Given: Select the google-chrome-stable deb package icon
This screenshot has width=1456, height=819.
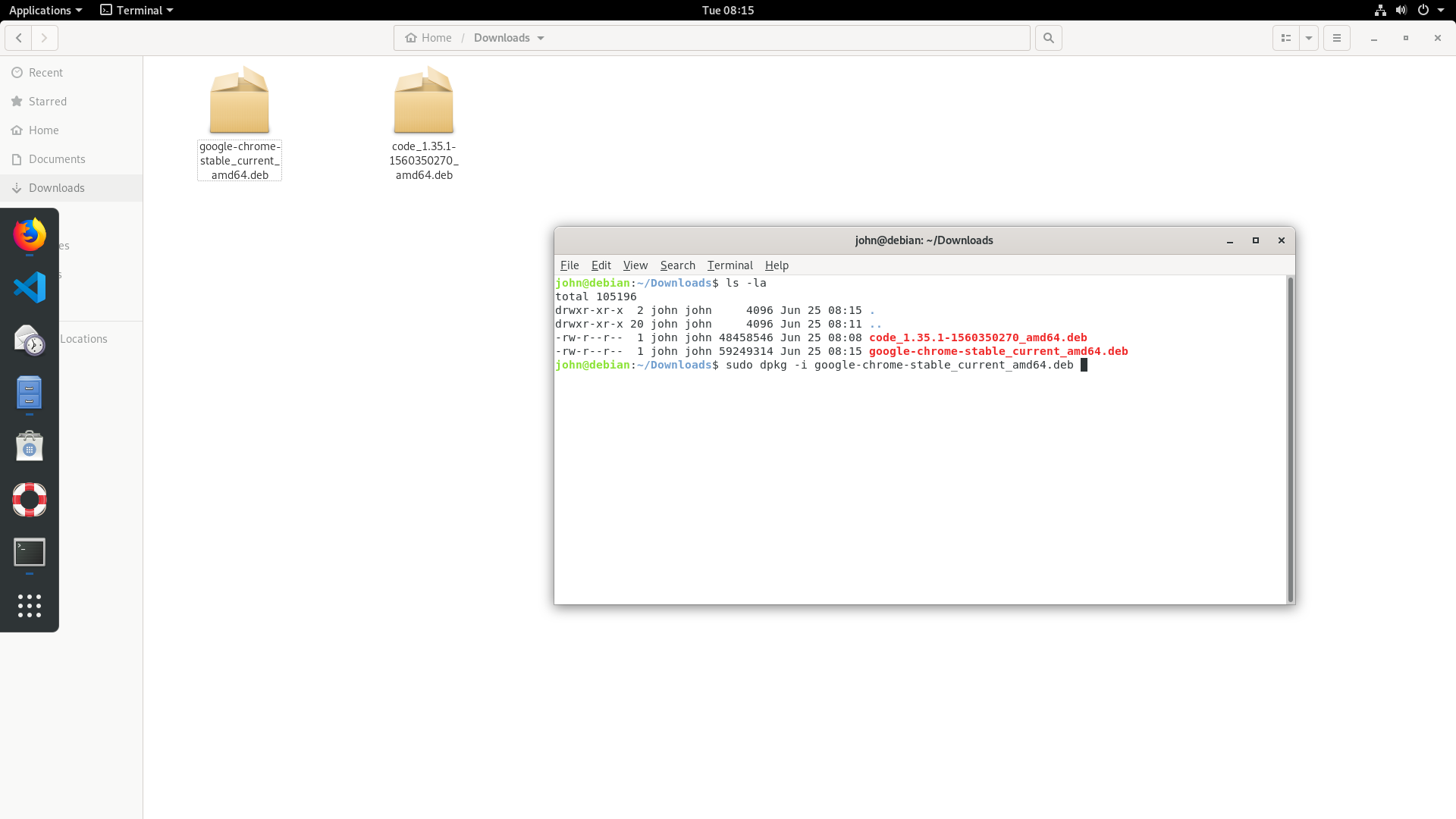Looking at the screenshot, I should 240,100.
